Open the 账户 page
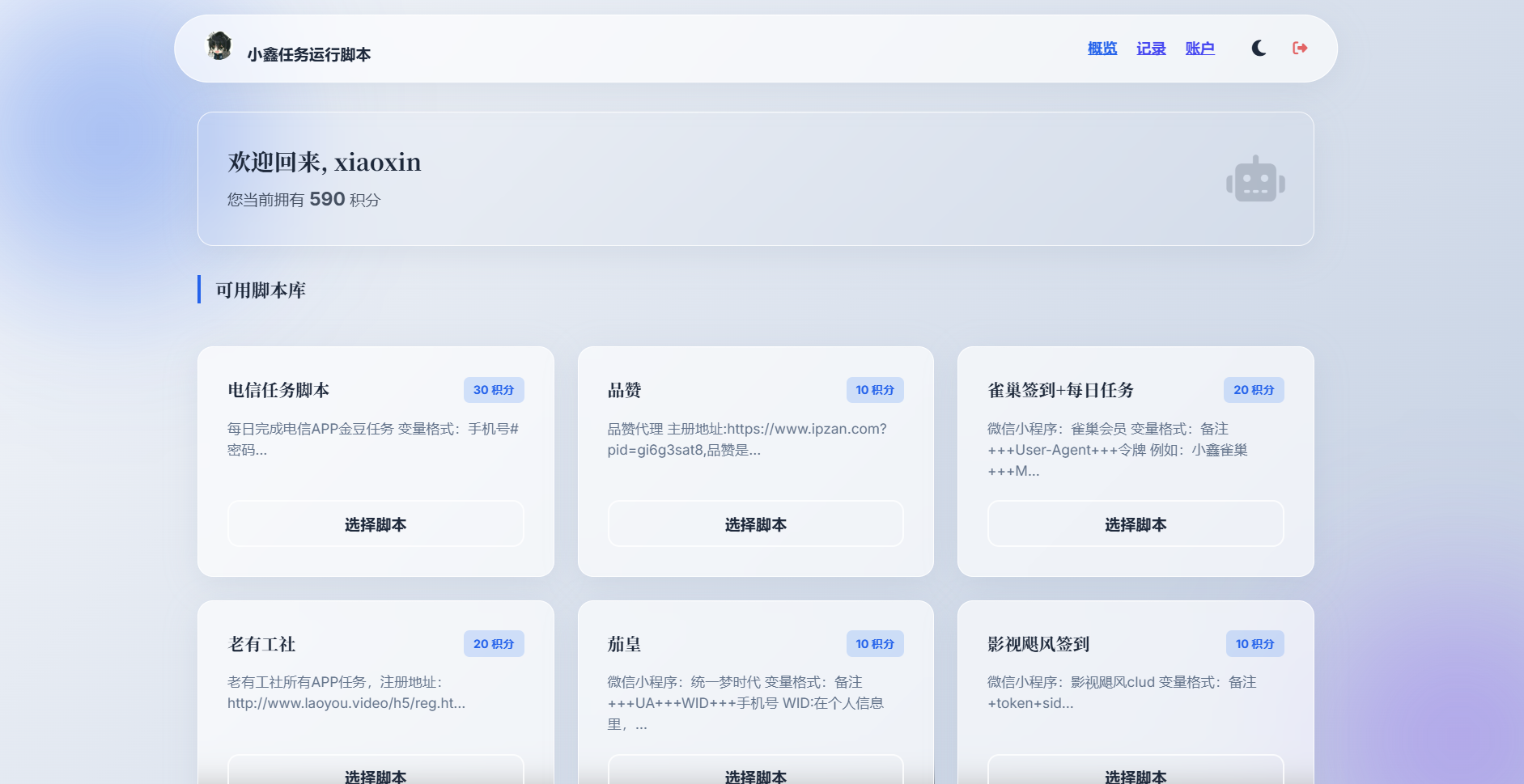 [1200, 48]
